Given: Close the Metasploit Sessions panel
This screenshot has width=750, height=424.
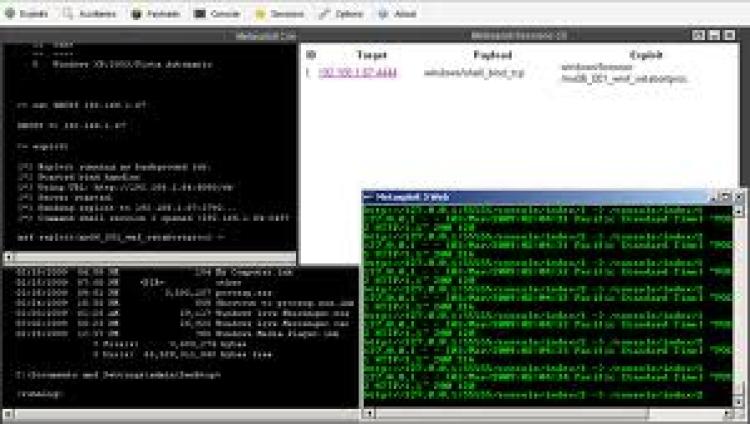Looking at the screenshot, I should [729, 35].
